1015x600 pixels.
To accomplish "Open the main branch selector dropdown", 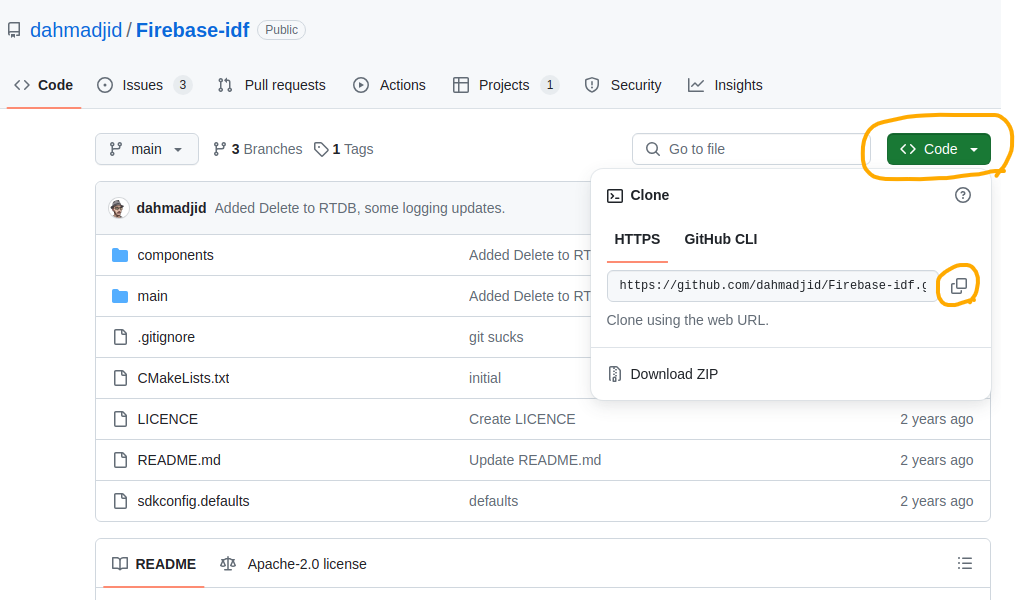I will click(x=147, y=149).
